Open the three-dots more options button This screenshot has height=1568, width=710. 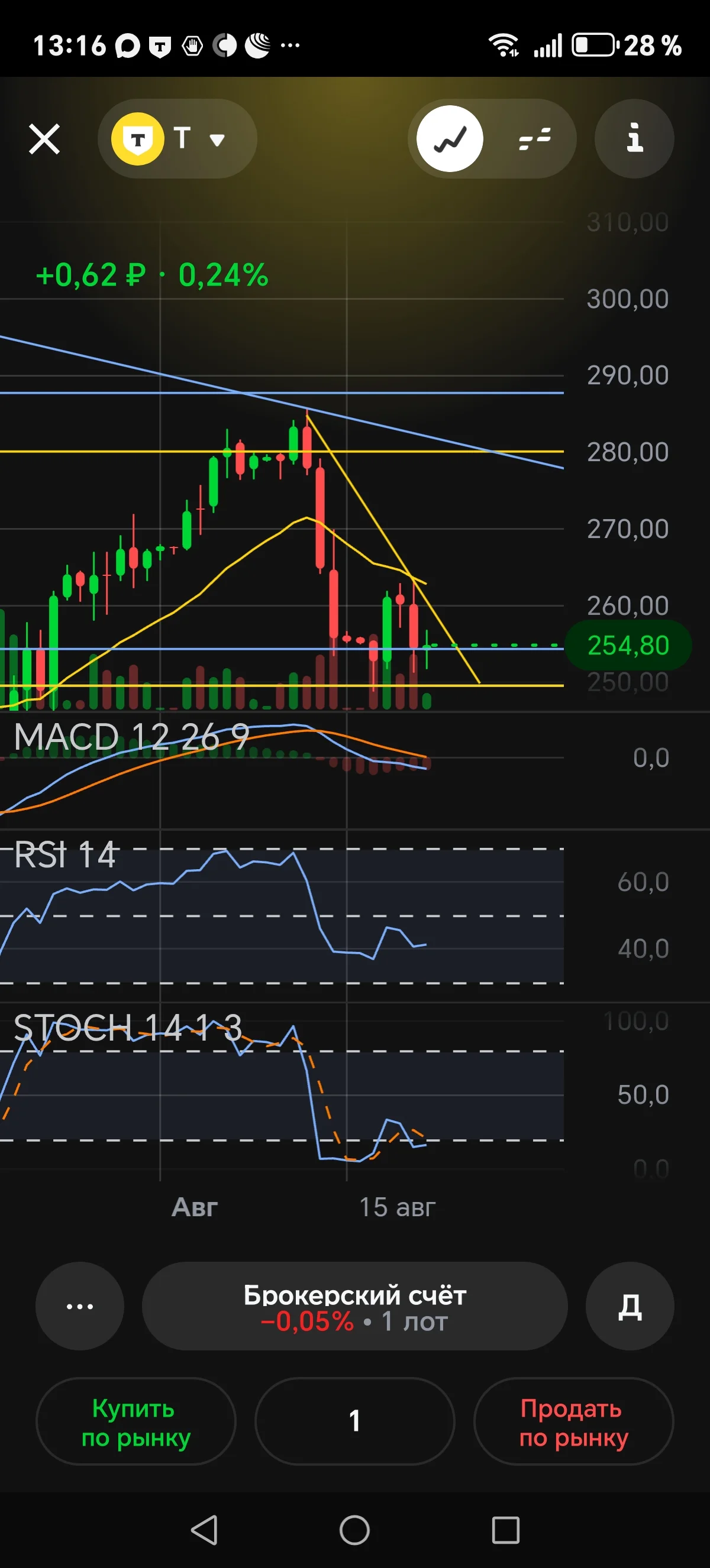[80, 1305]
